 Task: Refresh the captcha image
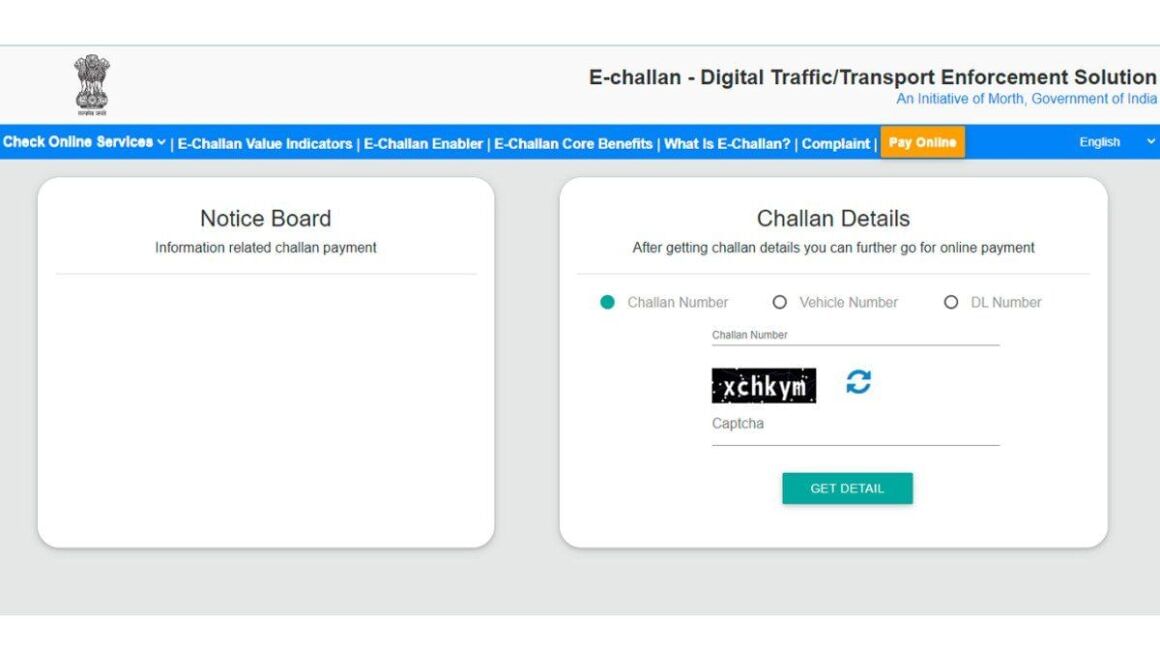click(858, 382)
